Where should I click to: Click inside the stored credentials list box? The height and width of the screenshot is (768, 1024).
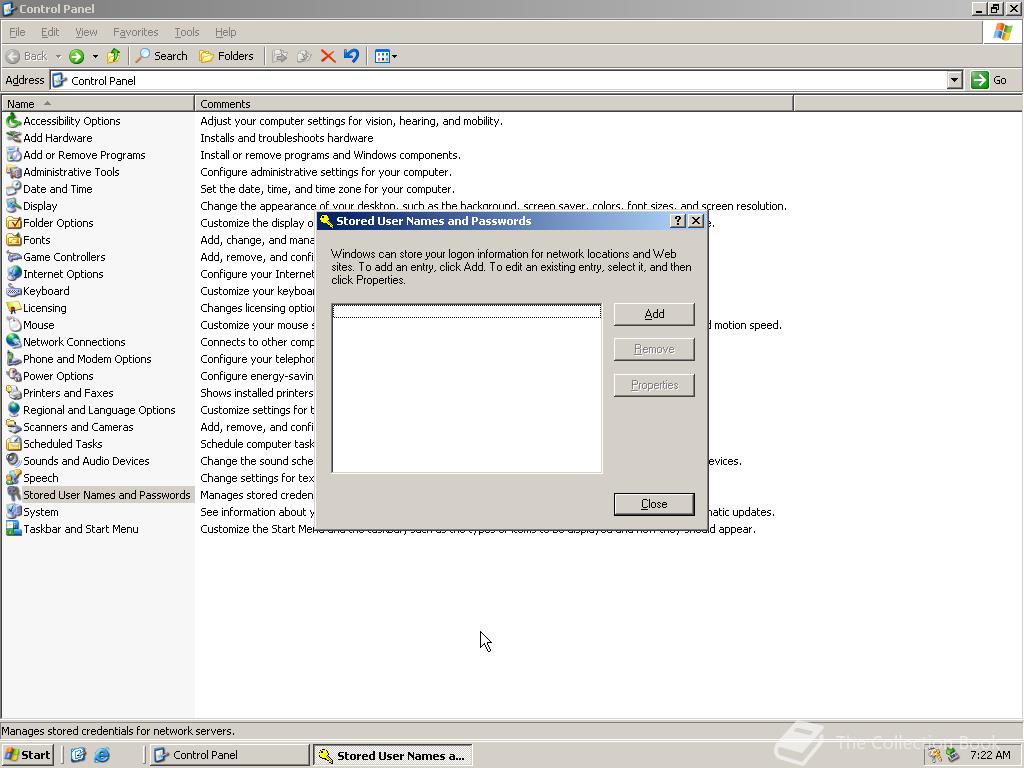pos(466,388)
